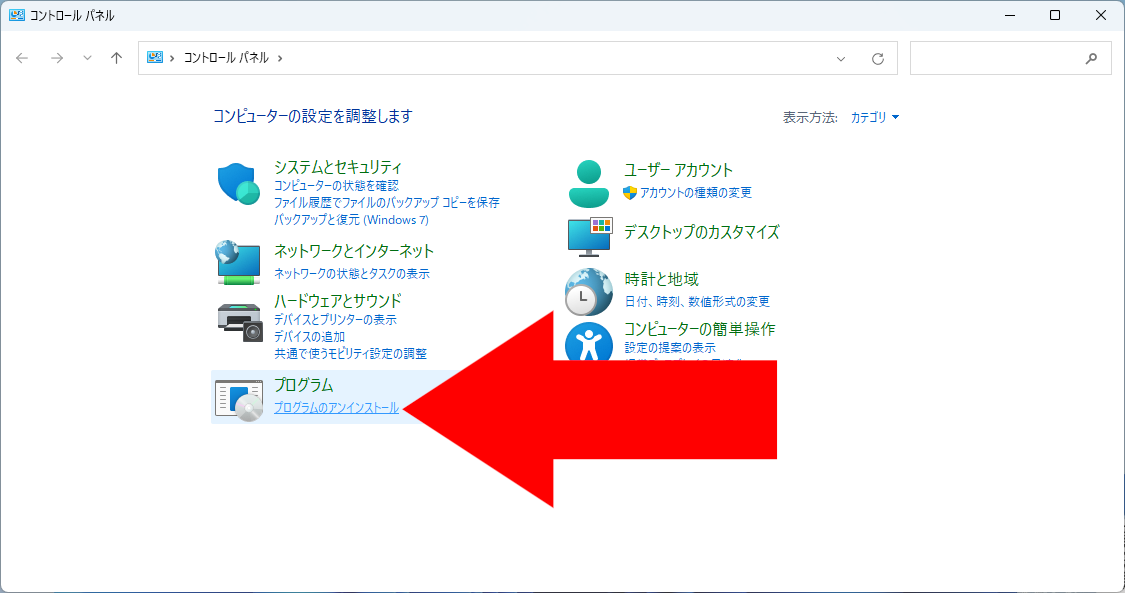Screen dimensions: 1125x593
Task: Open the recent locations dropdown arrow
Action: pyautogui.click(x=87, y=58)
